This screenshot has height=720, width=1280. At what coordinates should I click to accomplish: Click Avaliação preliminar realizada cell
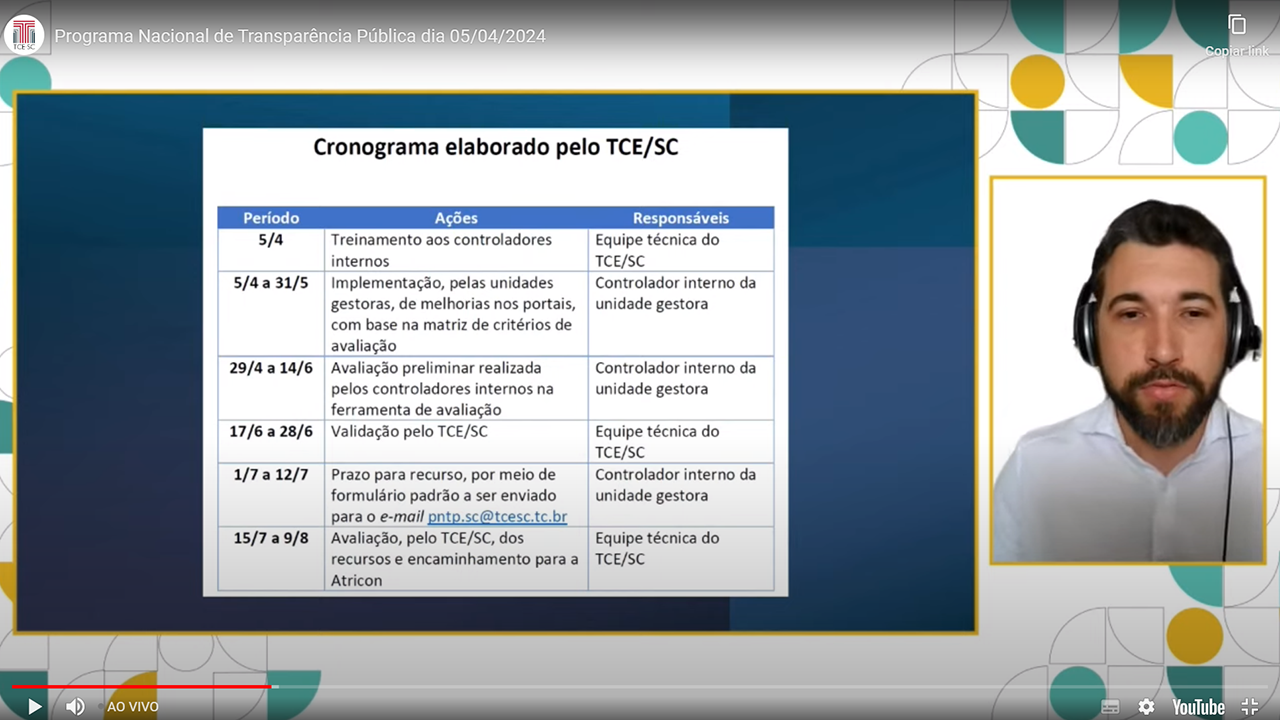tap(456, 388)
